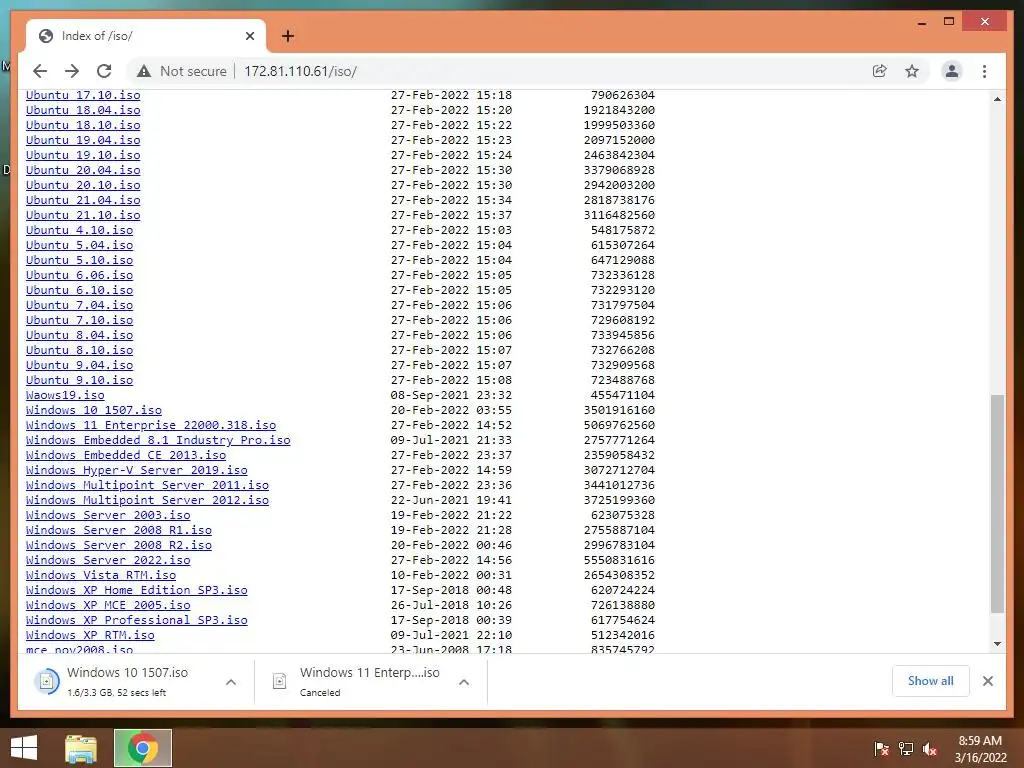Download Windows Embedded CE 2013.iso

coord(126,456)
